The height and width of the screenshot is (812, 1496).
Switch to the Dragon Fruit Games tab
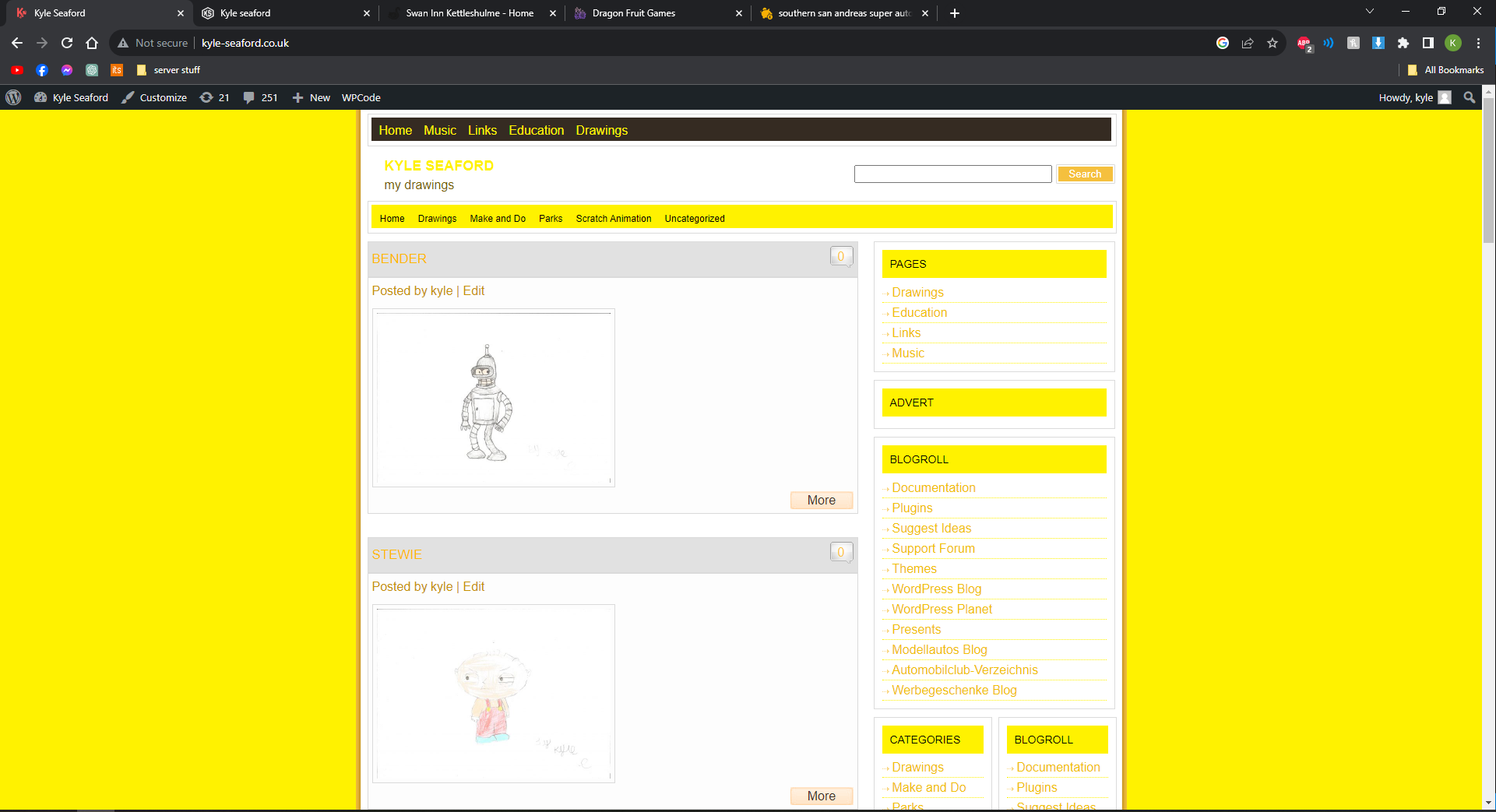(634, 13)
